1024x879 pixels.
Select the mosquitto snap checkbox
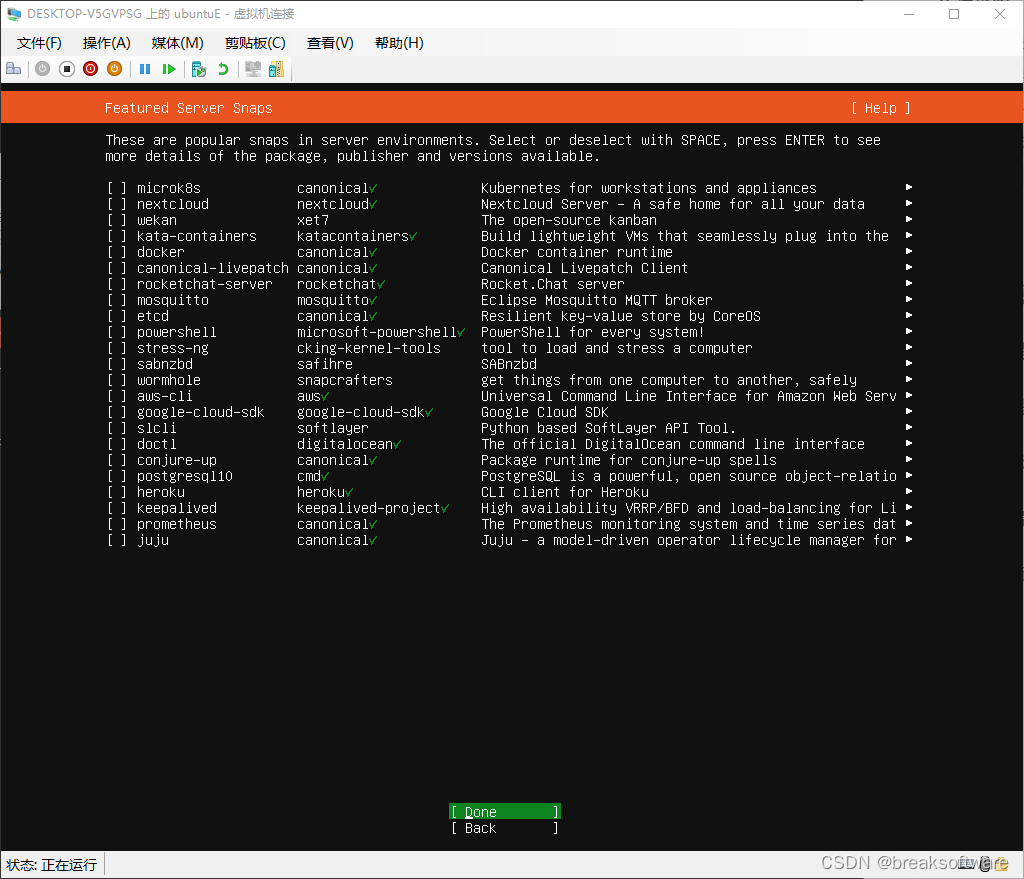pyautogui.click(x=117, y=300)
